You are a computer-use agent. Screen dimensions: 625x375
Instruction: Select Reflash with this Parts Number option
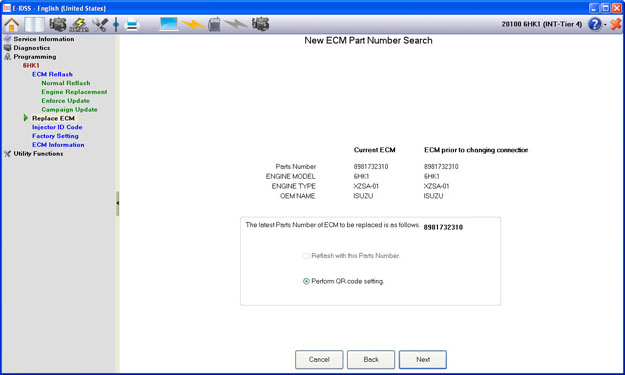pyautogui.click(x=306, y=256)
